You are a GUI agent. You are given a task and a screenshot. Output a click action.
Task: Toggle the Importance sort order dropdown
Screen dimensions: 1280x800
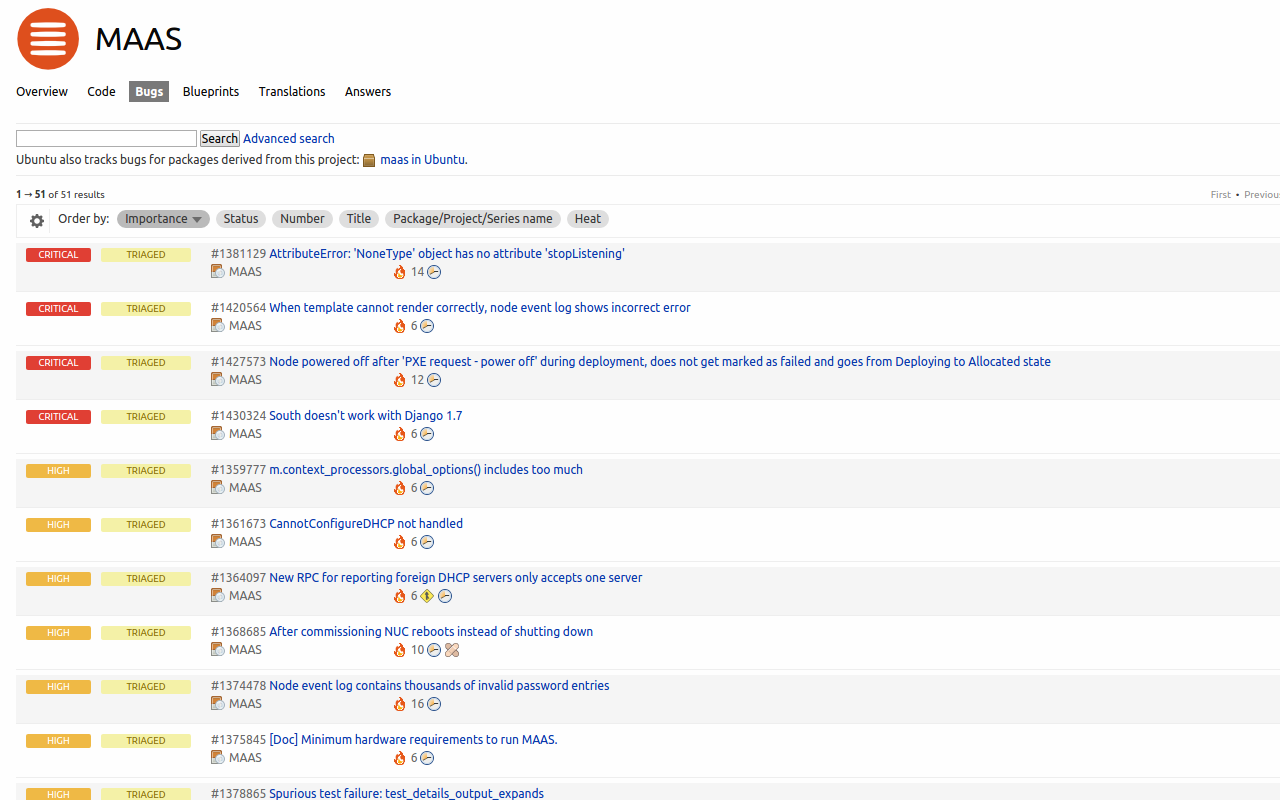click(163, 219)
